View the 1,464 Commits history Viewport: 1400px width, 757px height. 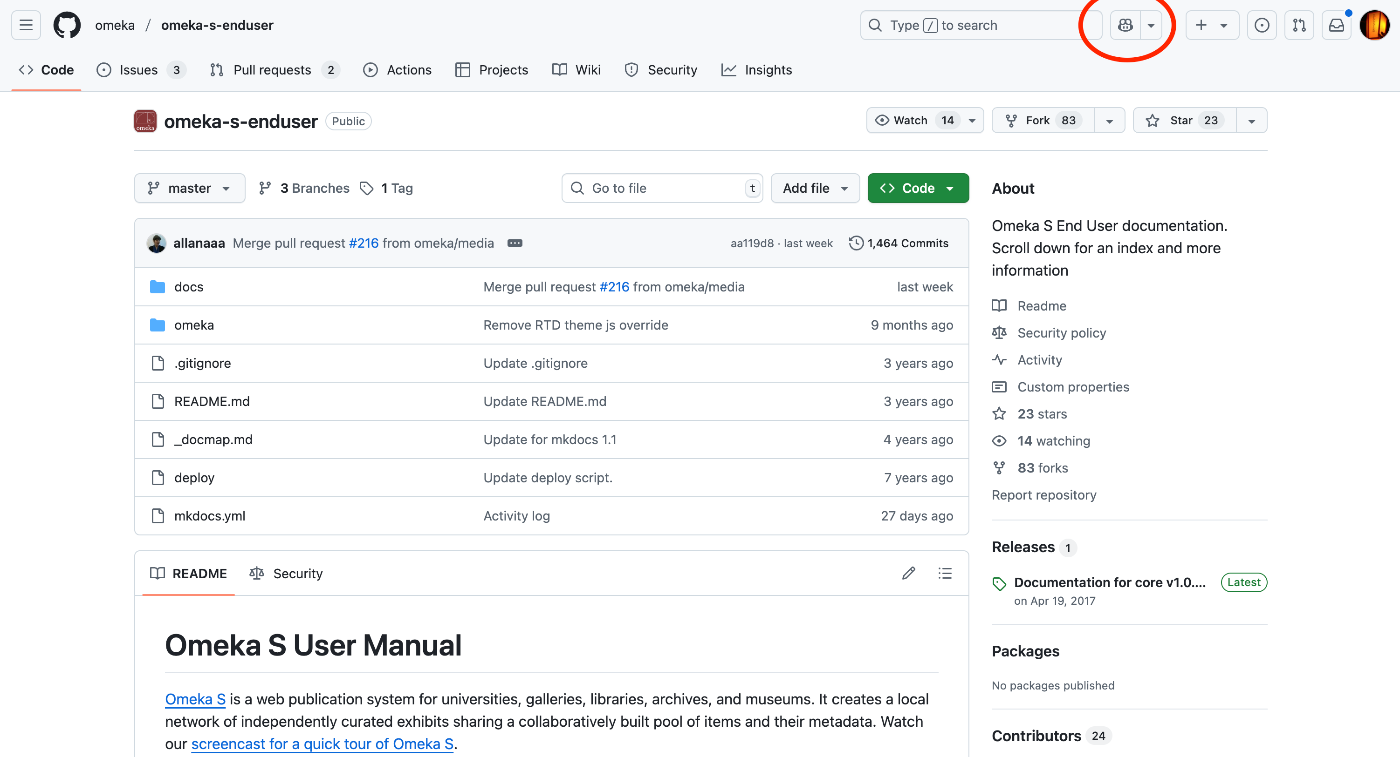899,243
